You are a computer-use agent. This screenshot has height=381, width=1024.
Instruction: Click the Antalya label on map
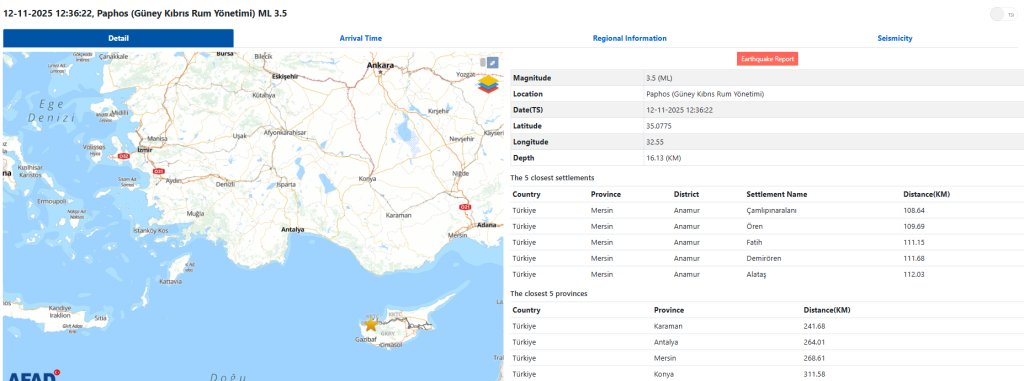click(293, 230)
